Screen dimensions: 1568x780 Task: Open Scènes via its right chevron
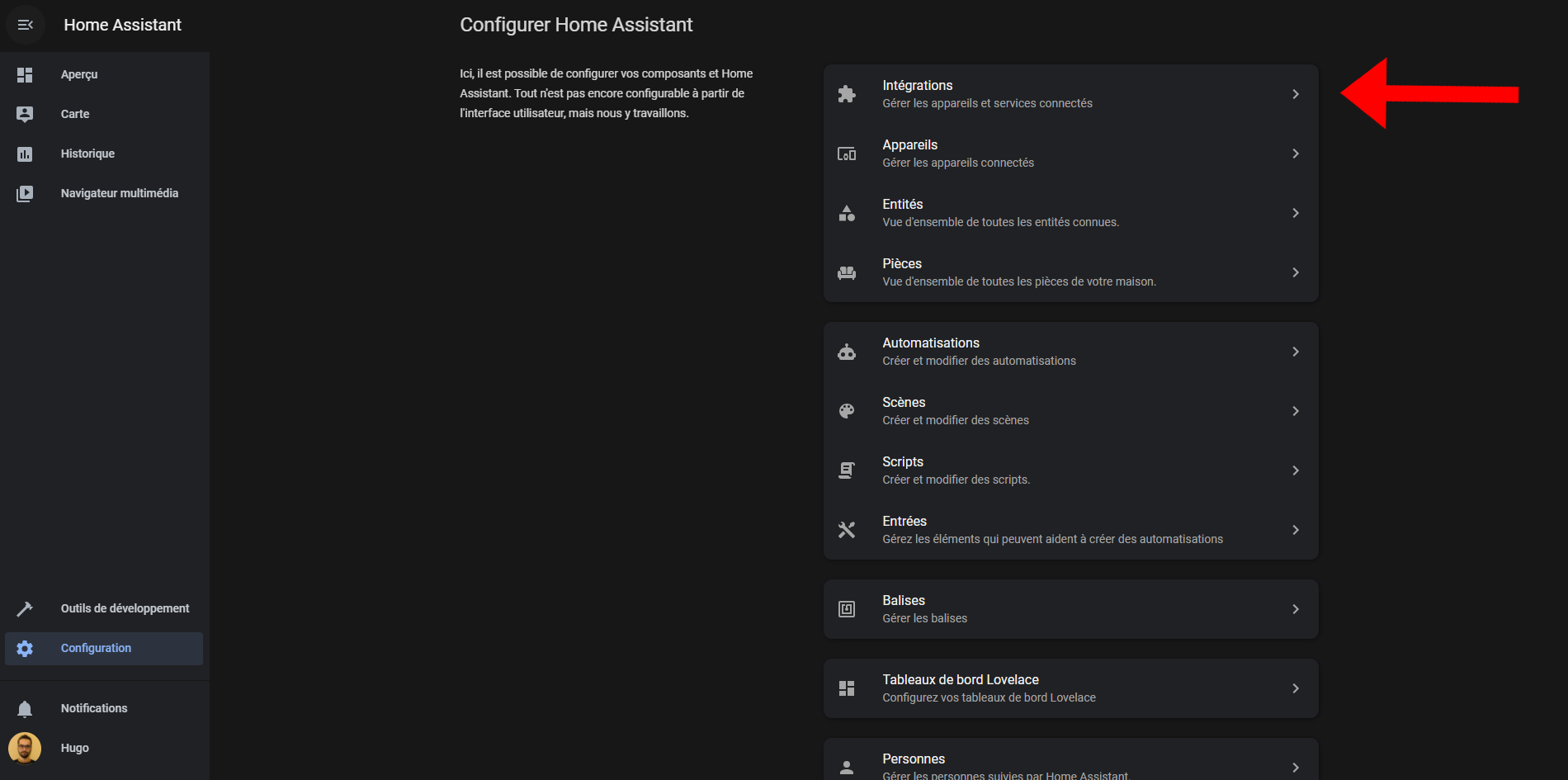(1296, 411)
